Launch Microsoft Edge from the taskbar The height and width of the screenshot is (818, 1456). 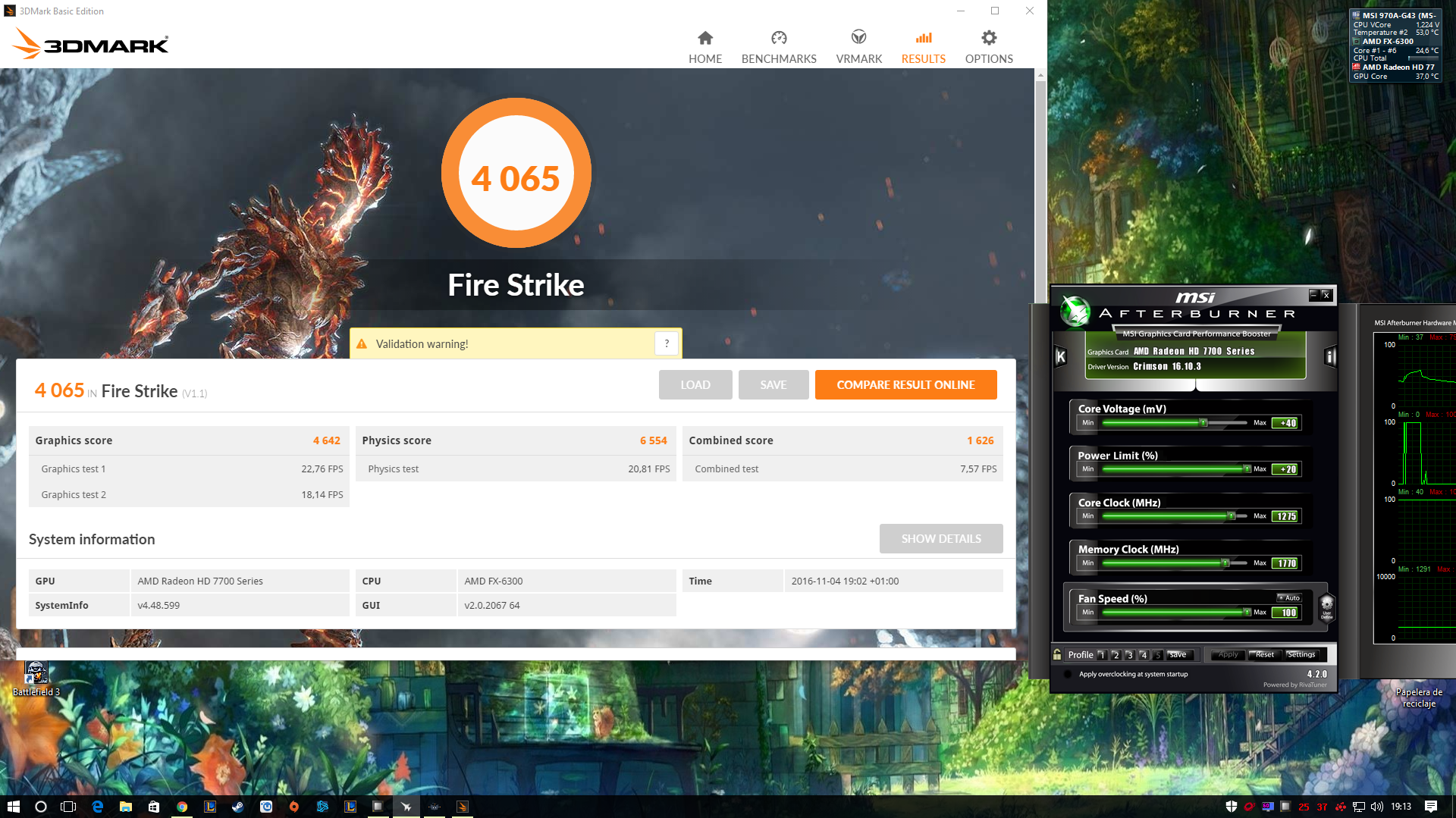97,807
